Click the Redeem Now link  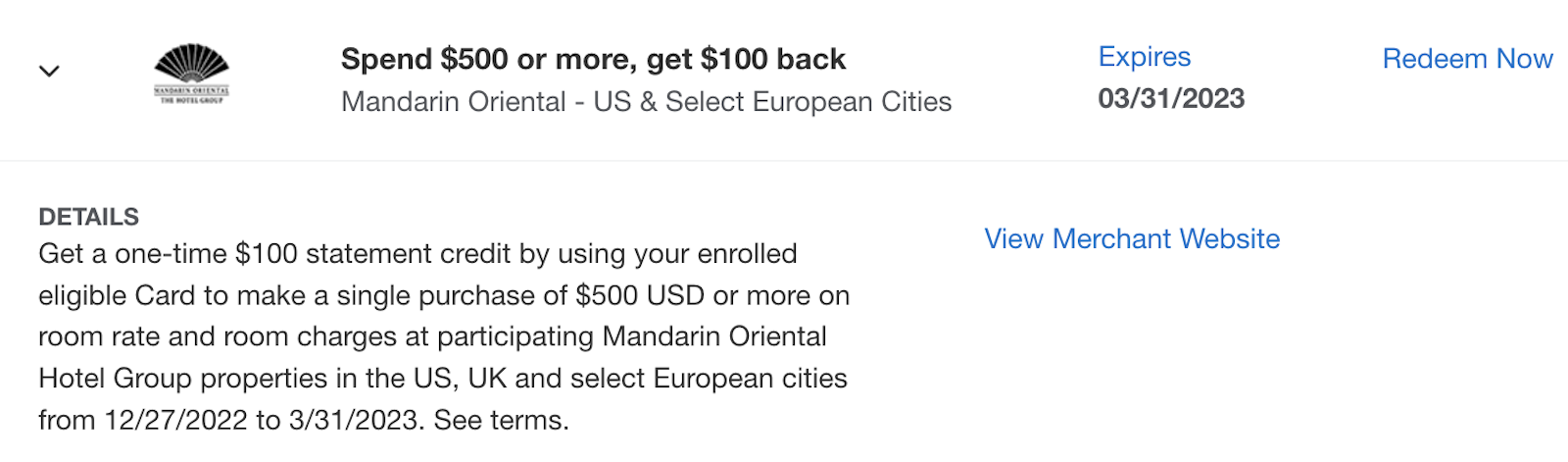(x=1467, y=59)
